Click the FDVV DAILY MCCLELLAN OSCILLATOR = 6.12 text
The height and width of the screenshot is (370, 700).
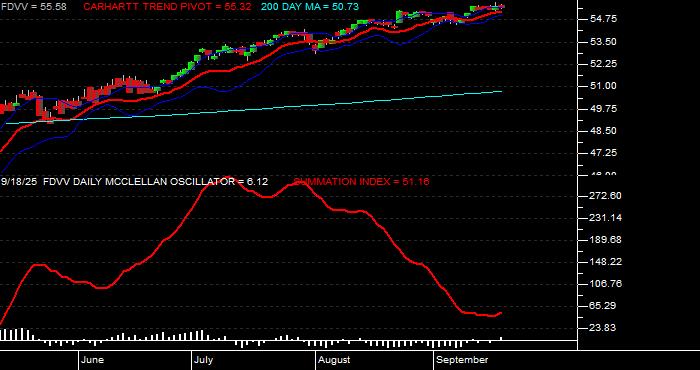point(156,182)
